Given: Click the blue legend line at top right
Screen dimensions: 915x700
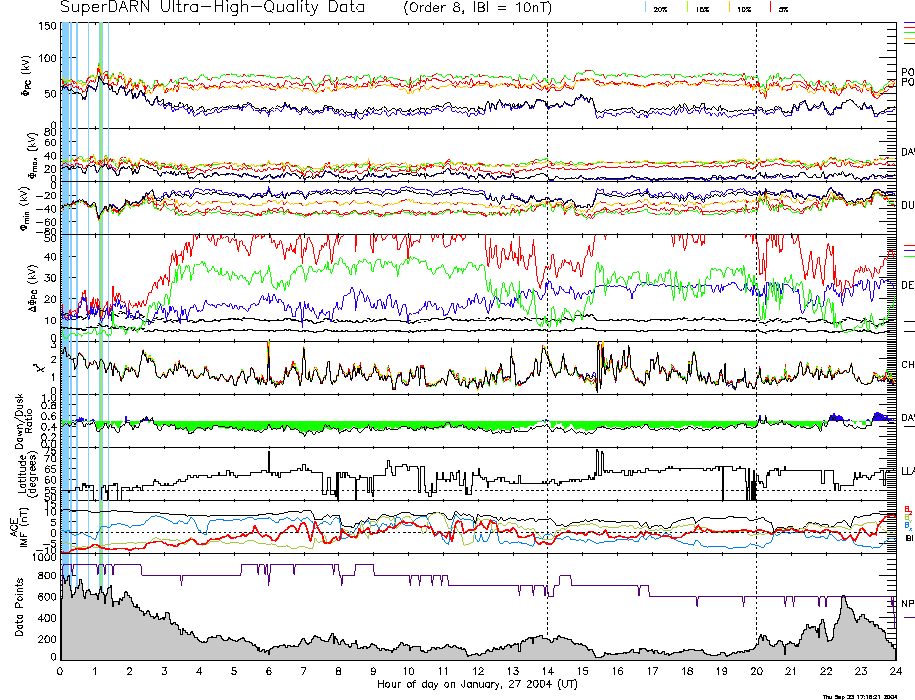Looking at the screenshot, I should coord(908,23).
